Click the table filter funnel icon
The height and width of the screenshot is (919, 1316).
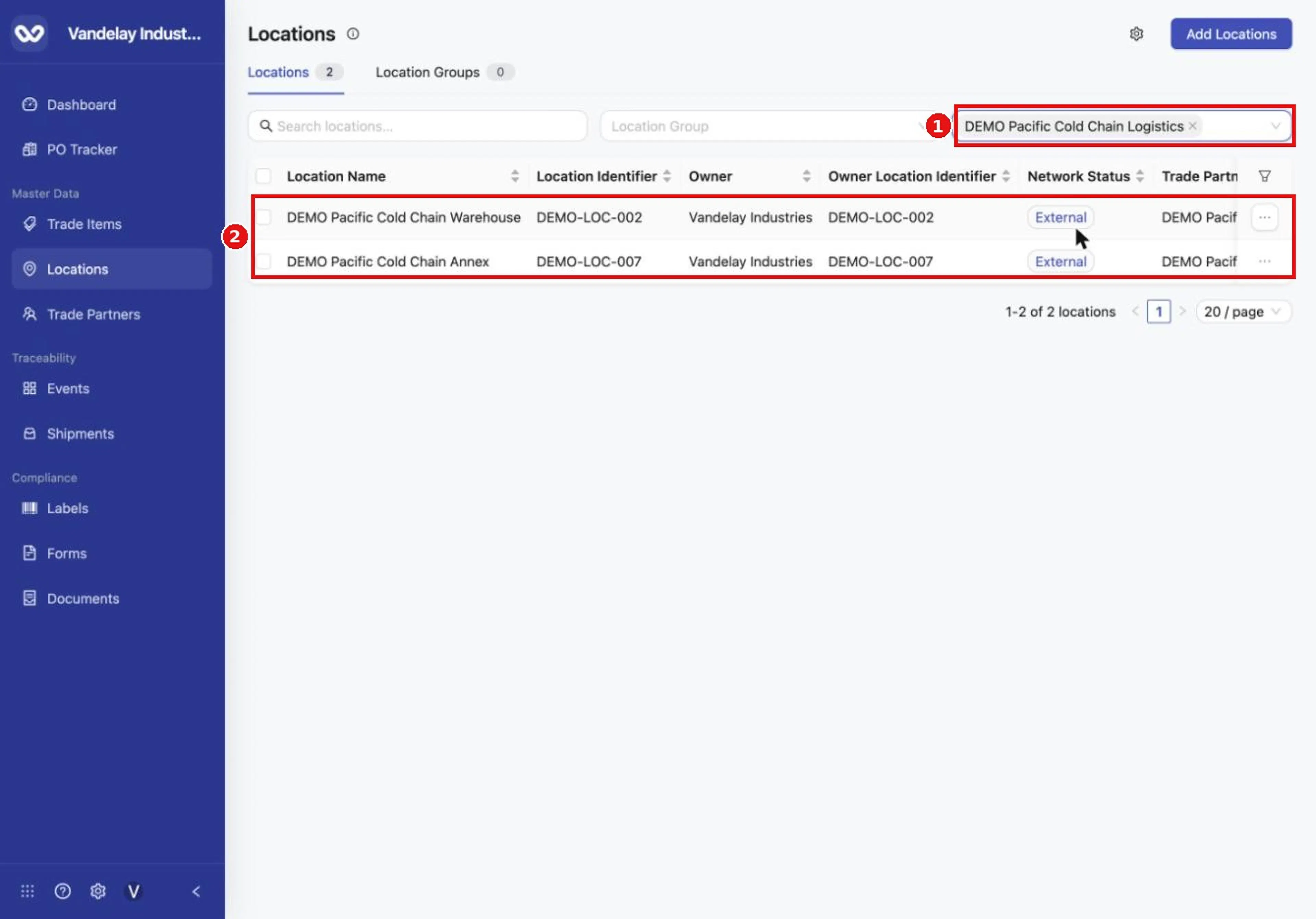pos(1264,176)
